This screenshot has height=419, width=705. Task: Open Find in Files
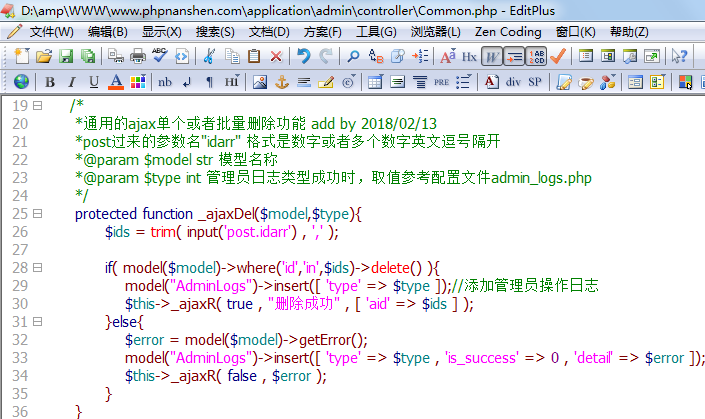coord(397,56)
